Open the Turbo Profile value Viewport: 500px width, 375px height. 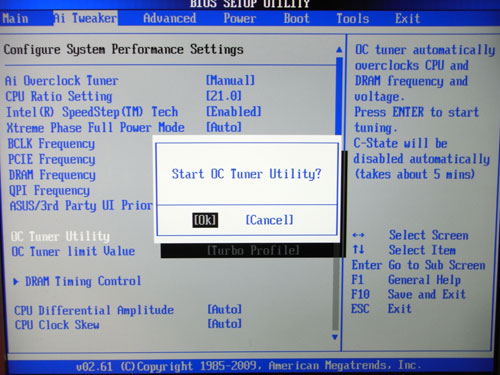coord(253,250)
